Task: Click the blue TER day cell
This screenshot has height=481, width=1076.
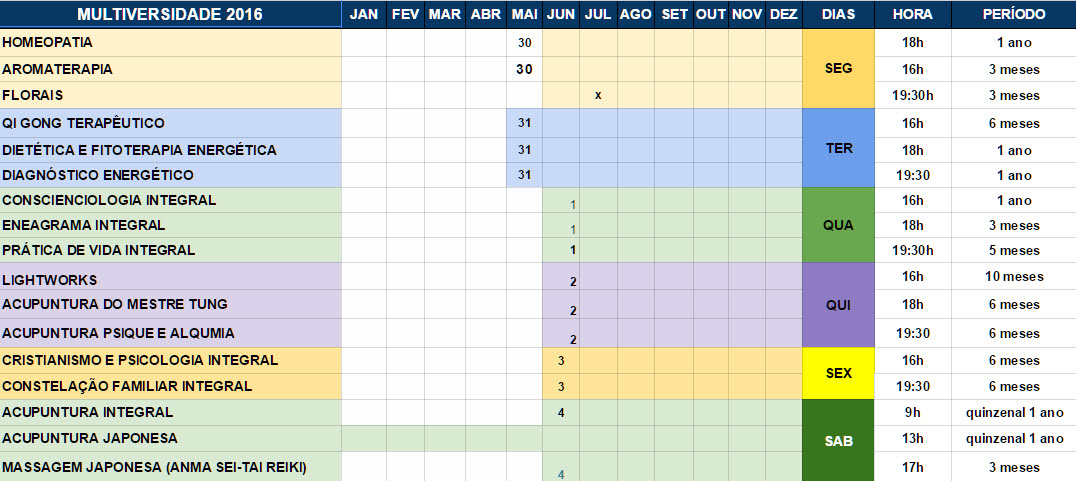Action: (838, 148)
